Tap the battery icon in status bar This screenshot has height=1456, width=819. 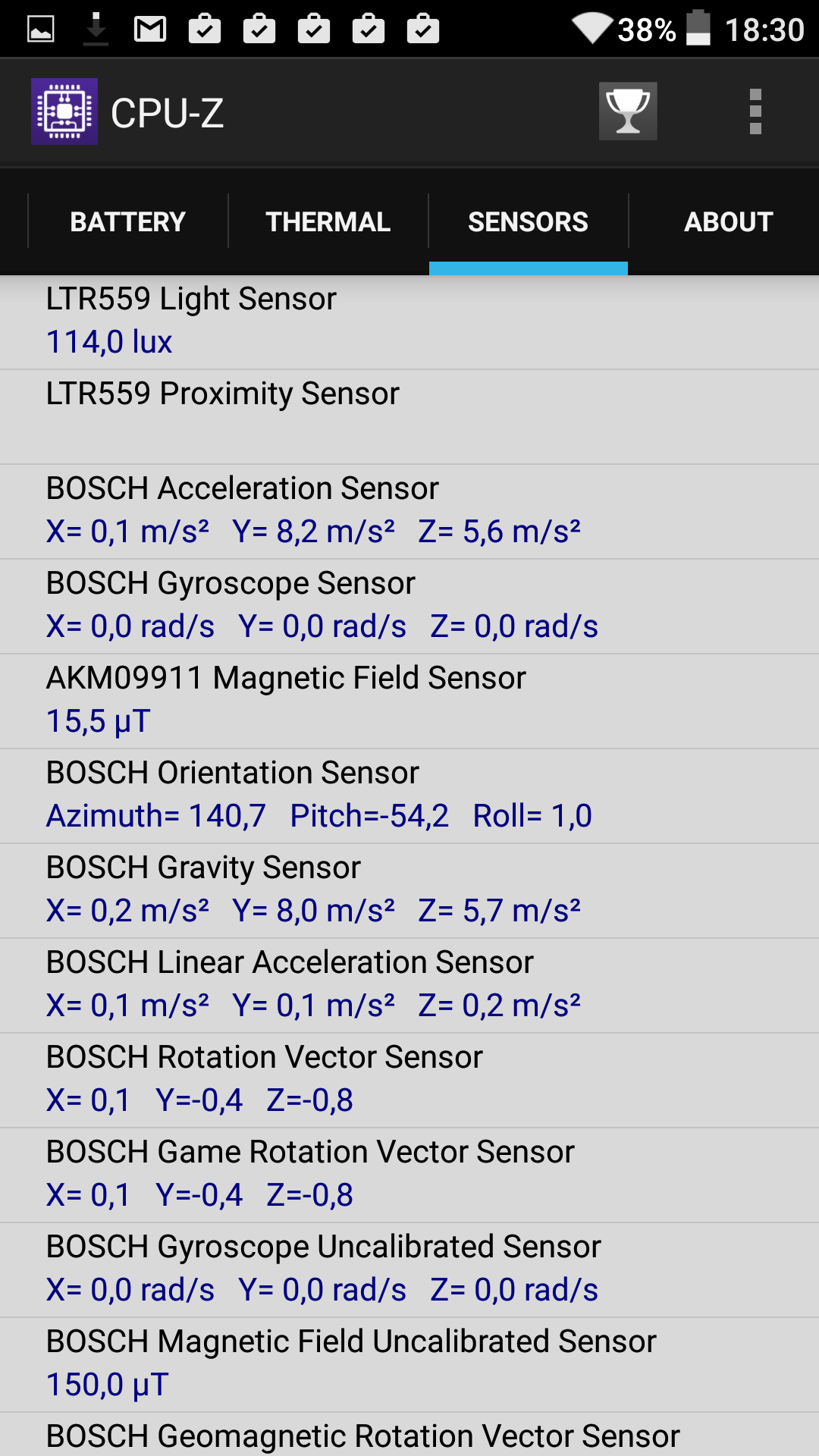(698, 28)
